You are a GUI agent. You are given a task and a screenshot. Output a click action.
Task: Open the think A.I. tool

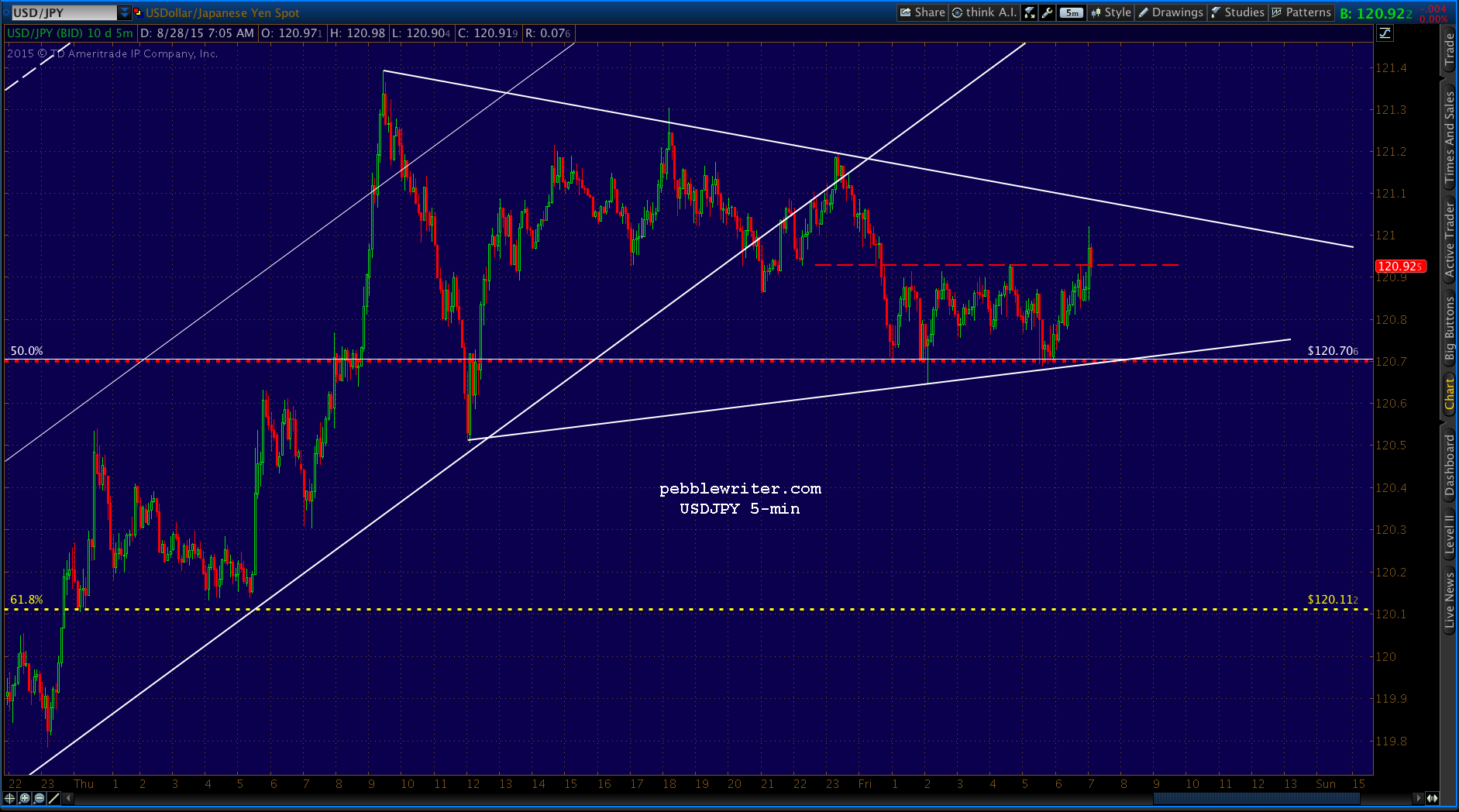click(x=984, y=12)
